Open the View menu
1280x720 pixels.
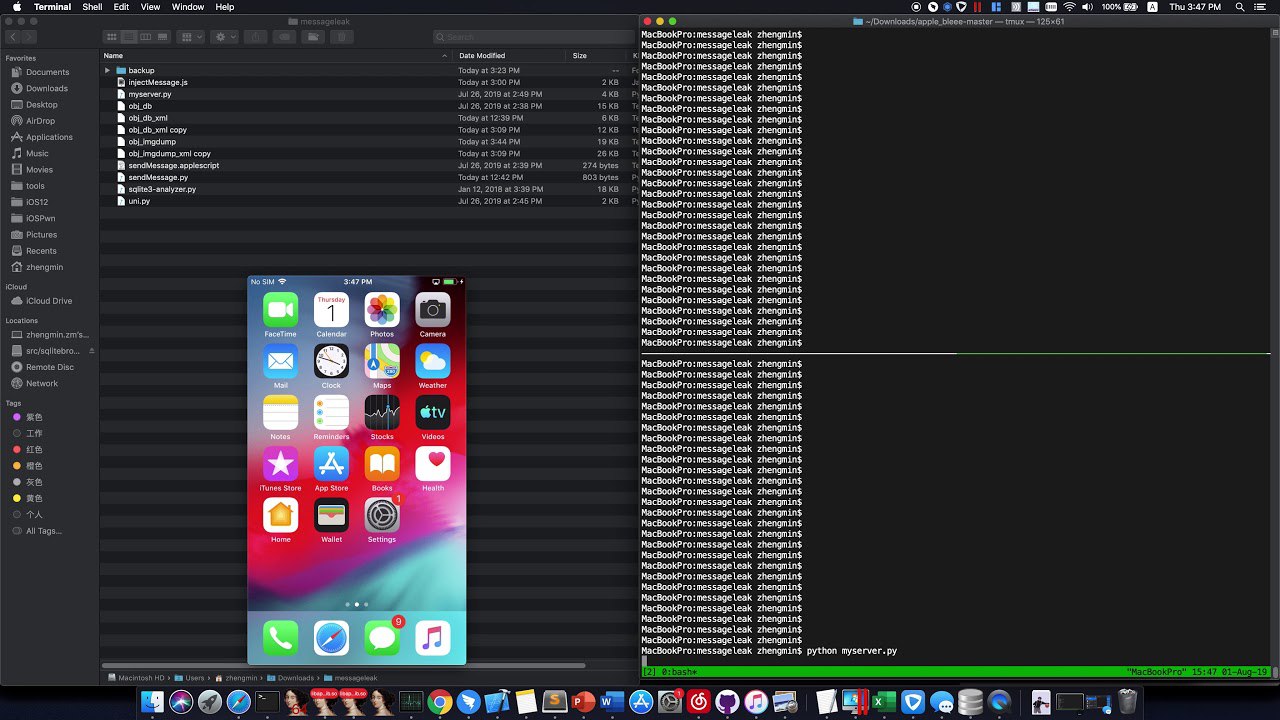[150, 7]
